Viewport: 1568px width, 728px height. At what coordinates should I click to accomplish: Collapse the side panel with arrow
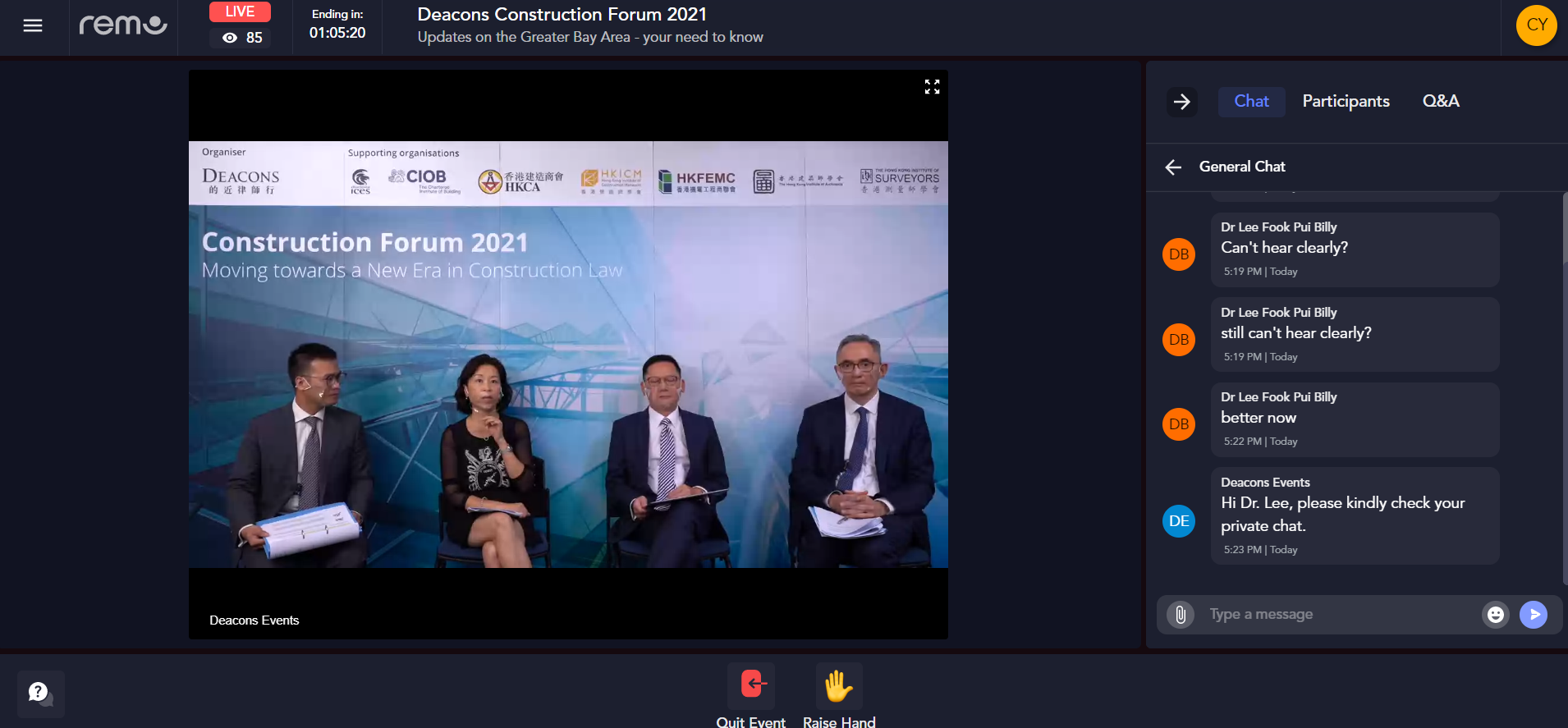click(1182, 102)
